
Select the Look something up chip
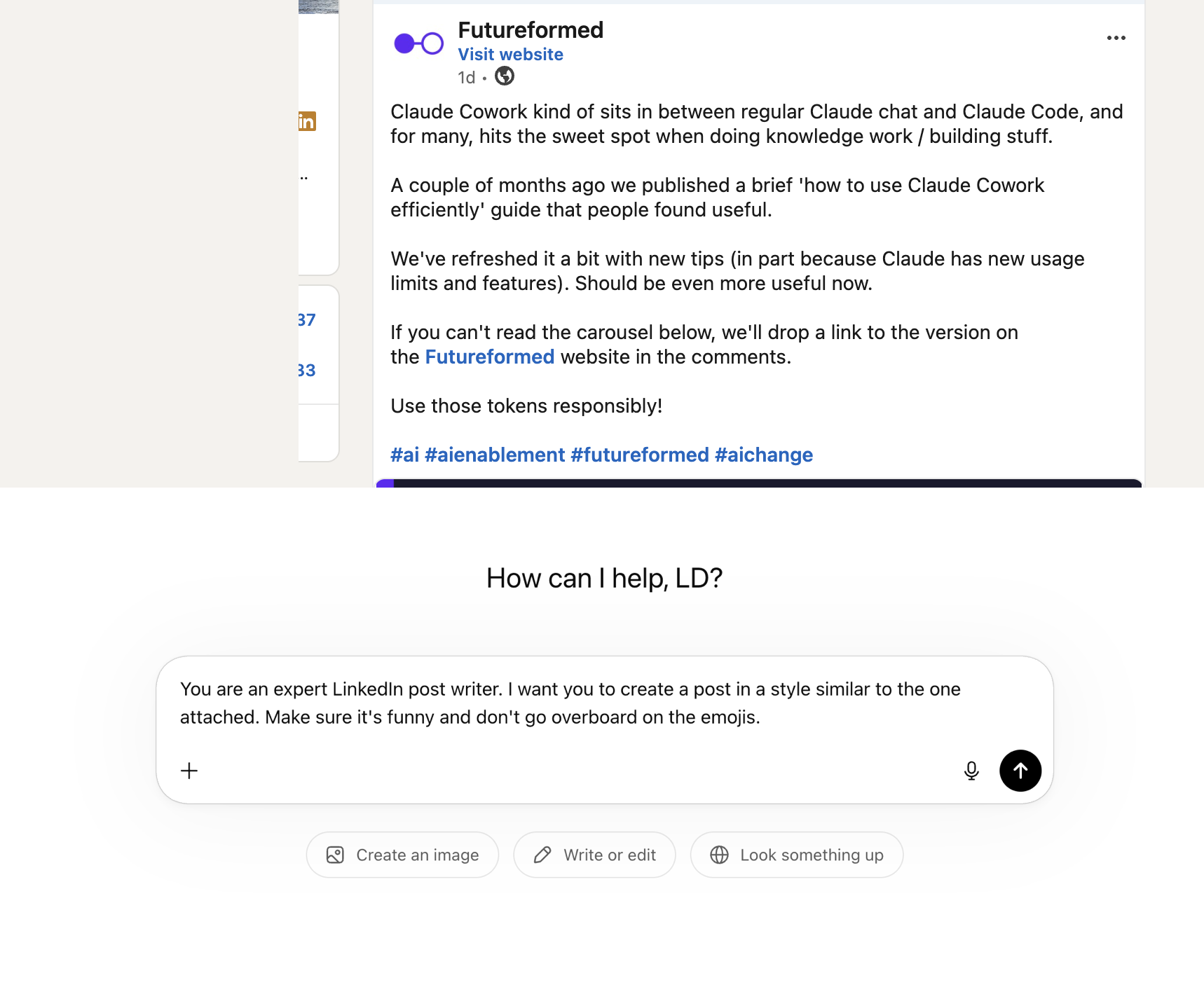[x=797, y=855]
